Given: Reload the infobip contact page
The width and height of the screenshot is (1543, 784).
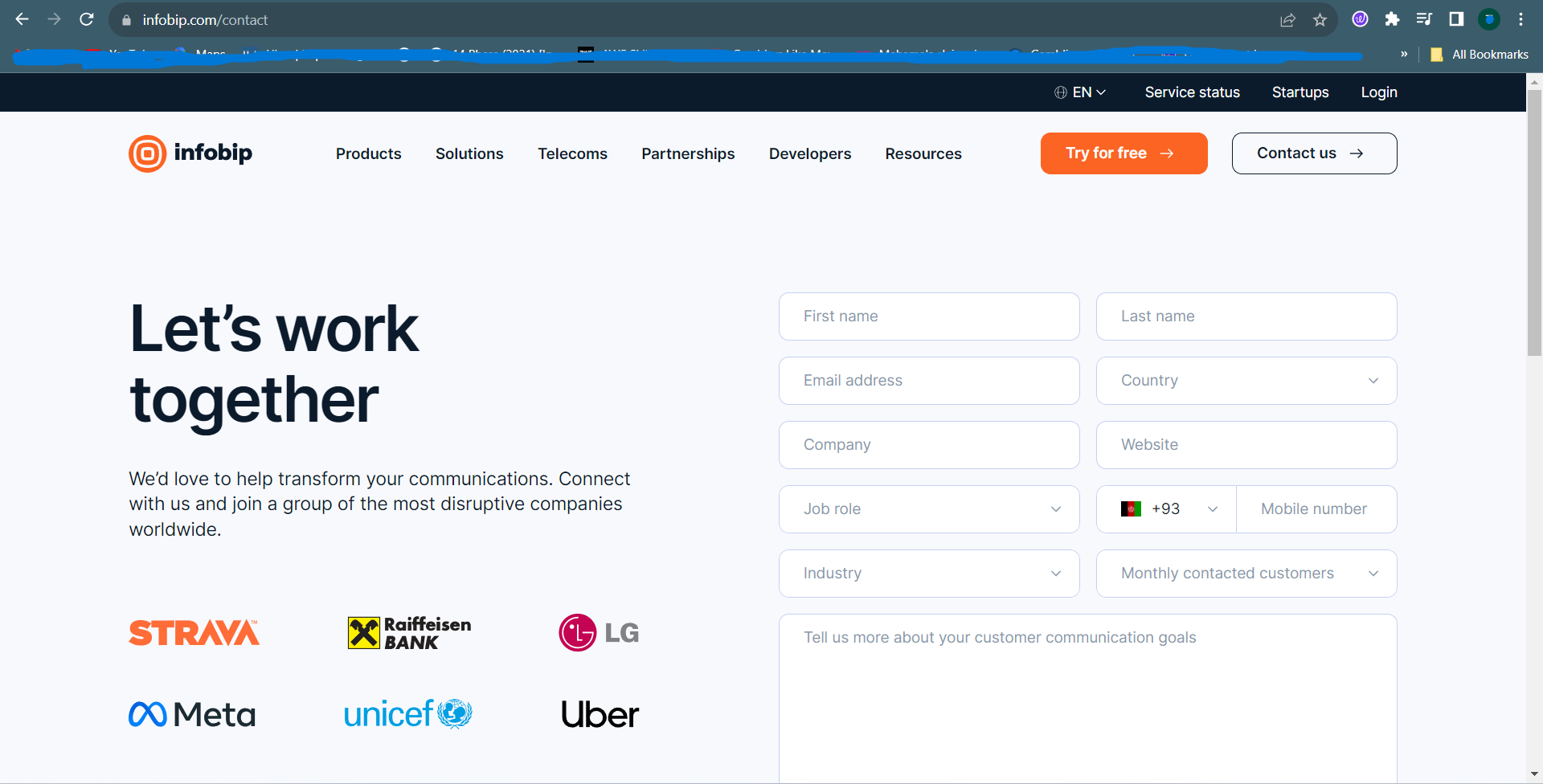Looking at the screenshot, I should click(x=87, y=19).
